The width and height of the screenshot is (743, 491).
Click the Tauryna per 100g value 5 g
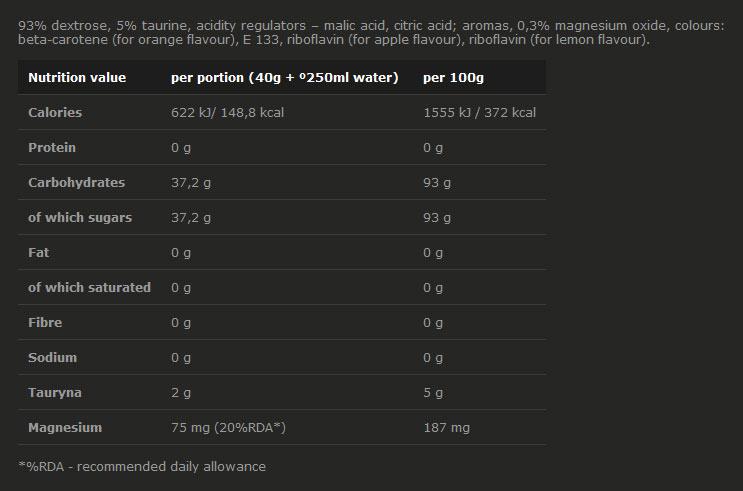point(433,392)
